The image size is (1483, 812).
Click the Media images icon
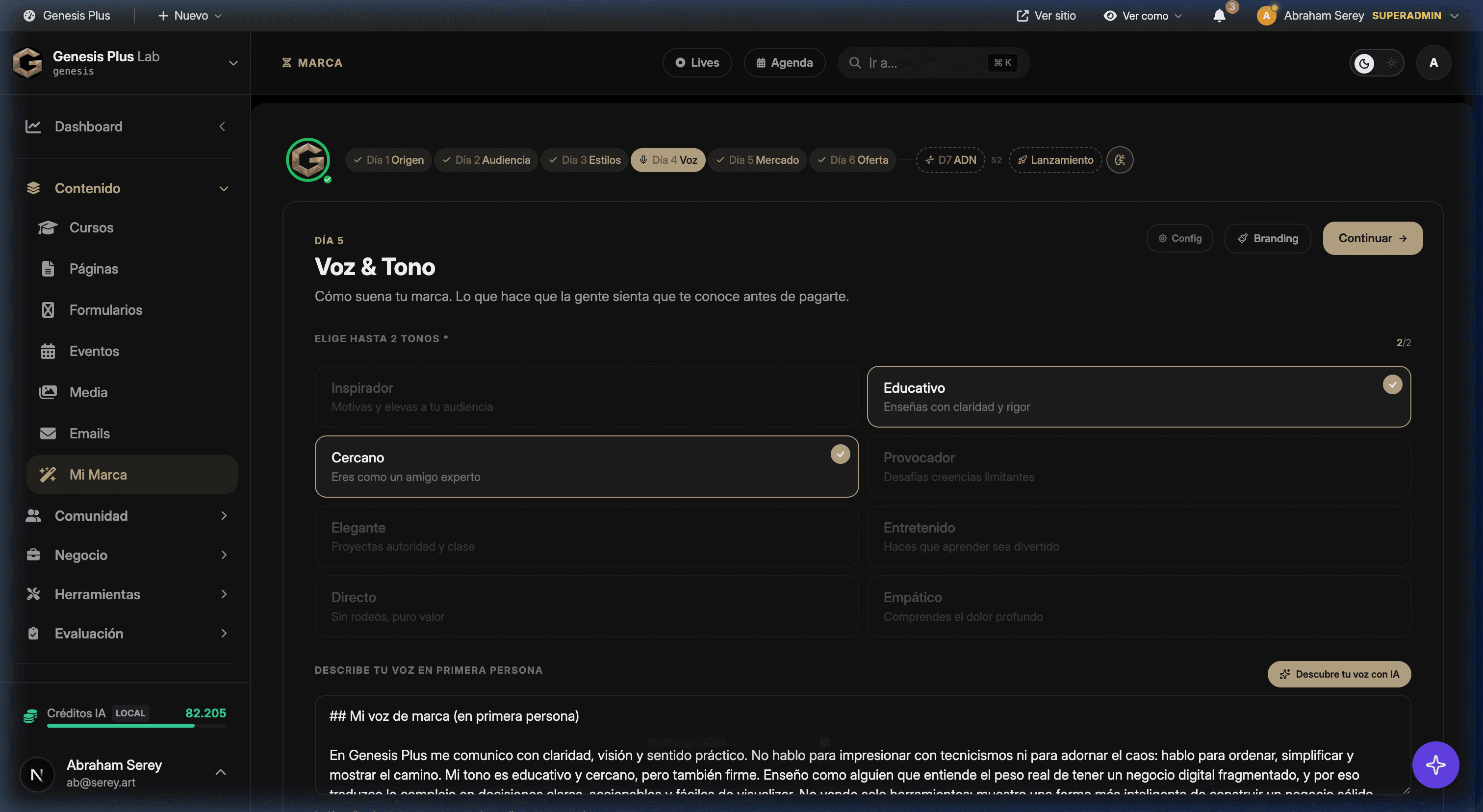pos(48,392)
